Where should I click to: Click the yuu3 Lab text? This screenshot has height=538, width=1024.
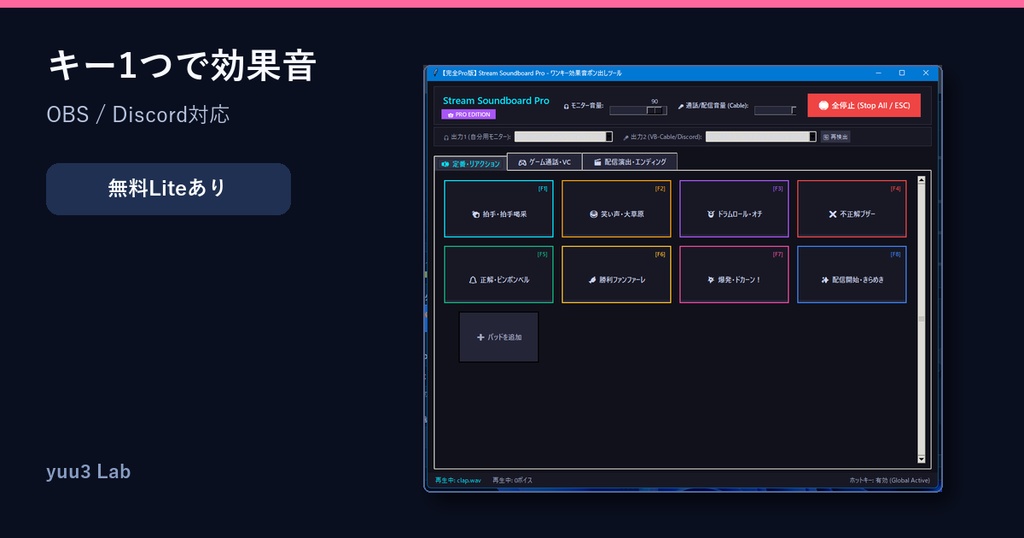click(x=88, y=471)
